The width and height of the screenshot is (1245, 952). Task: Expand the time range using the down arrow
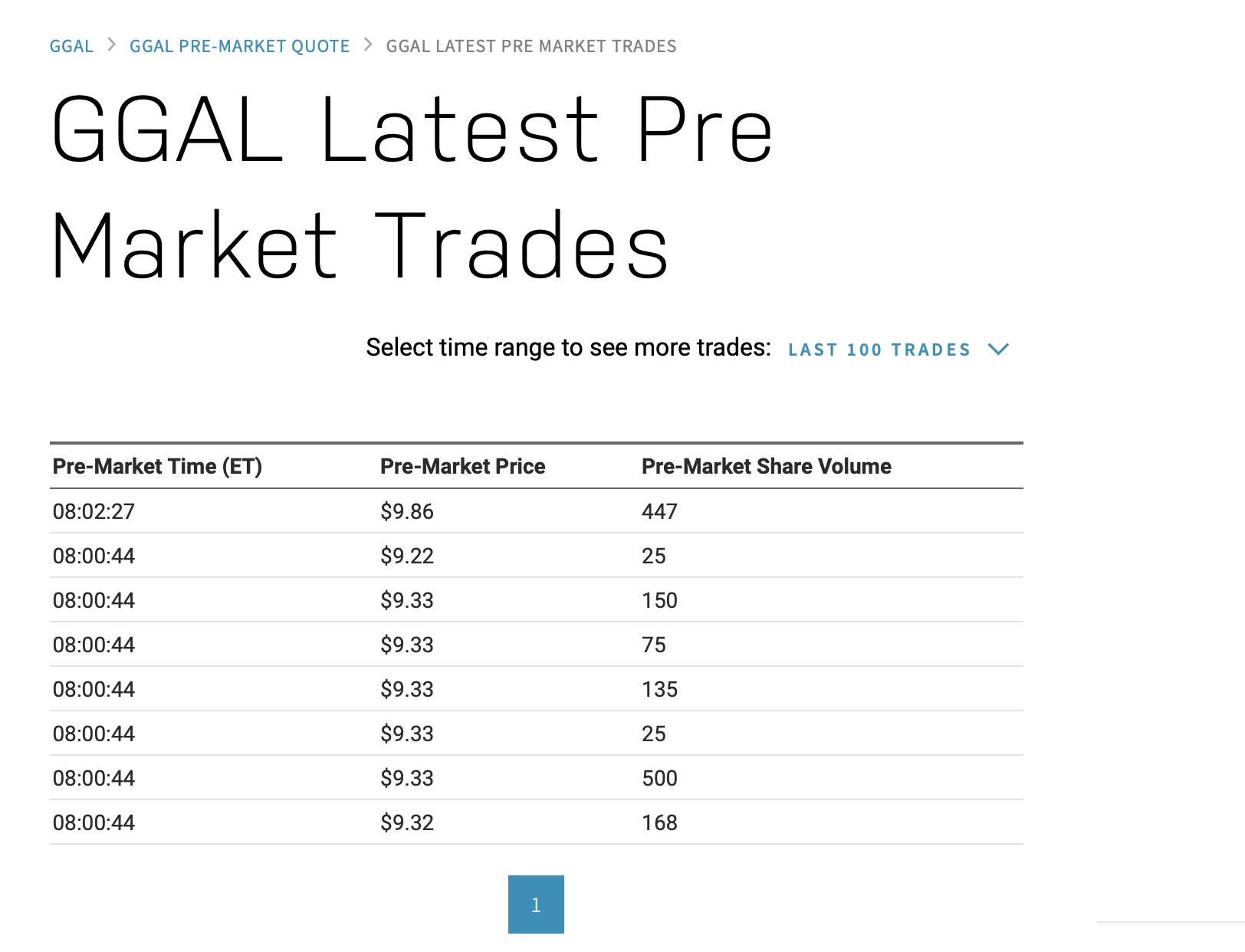998,350
